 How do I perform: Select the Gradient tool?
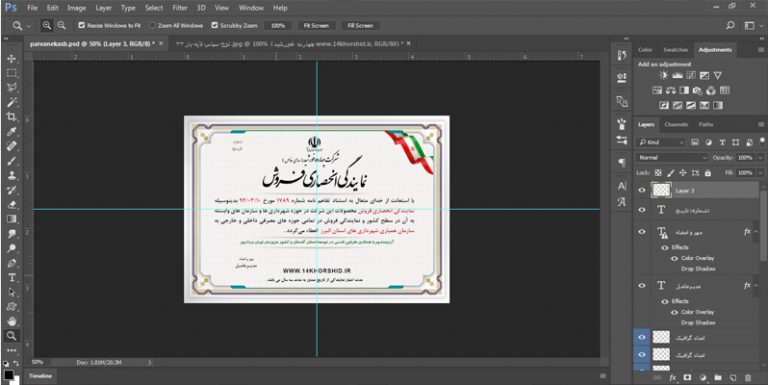[x=11, y=219]
